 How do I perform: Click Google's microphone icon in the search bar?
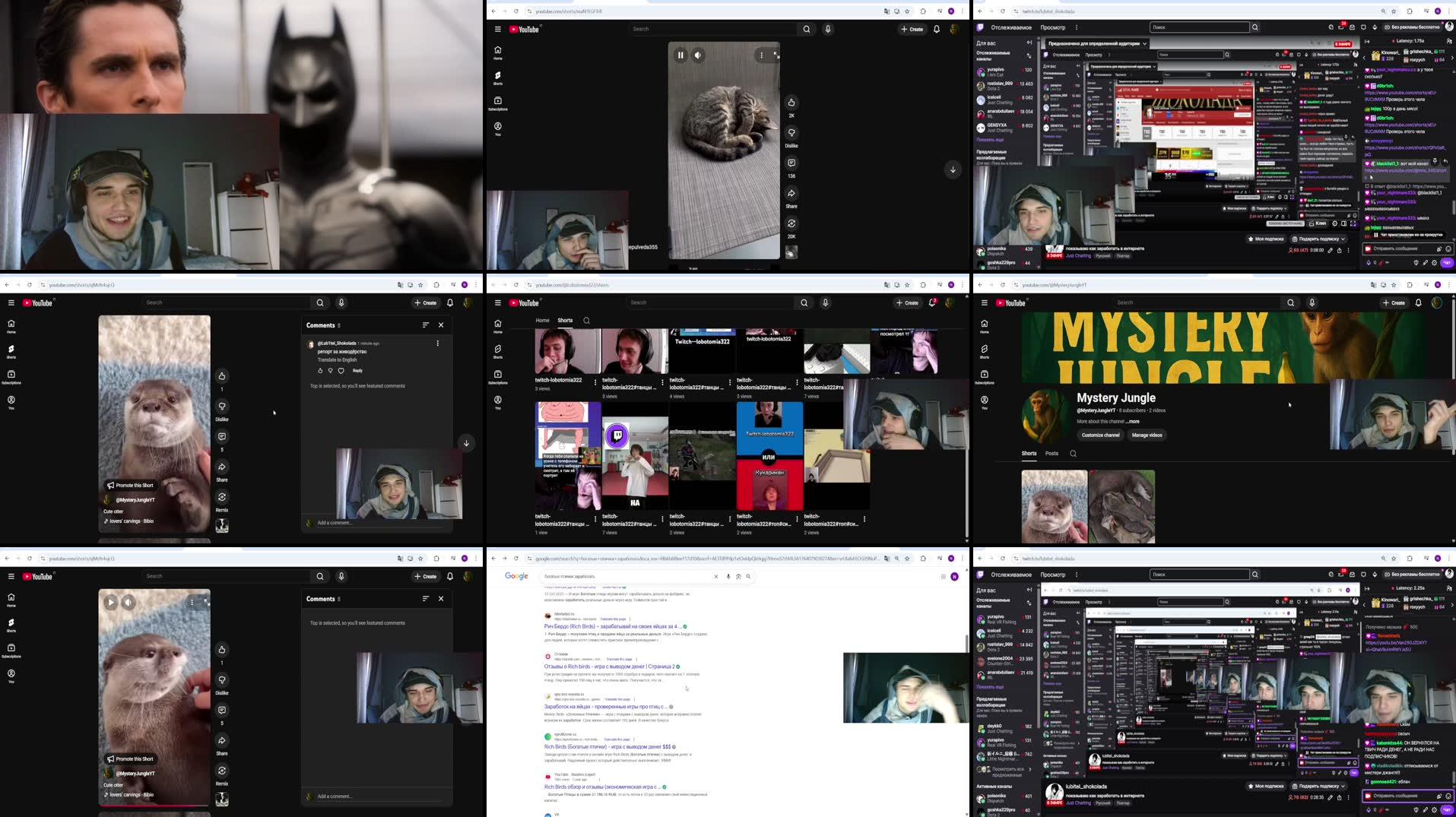tap(728, 576)
